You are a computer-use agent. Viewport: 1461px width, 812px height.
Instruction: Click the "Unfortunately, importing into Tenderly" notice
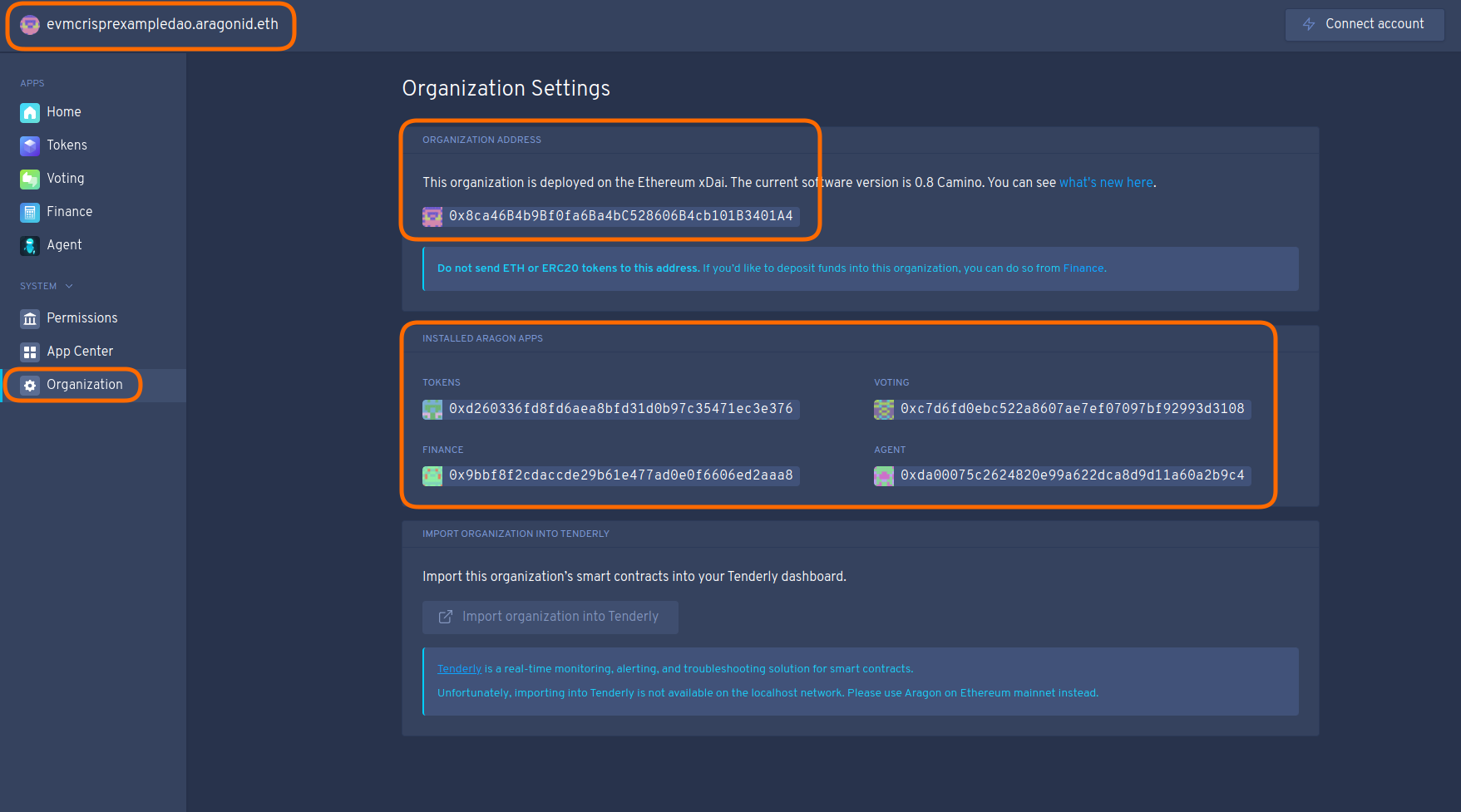pyautogui.click(x=768, y=693)
